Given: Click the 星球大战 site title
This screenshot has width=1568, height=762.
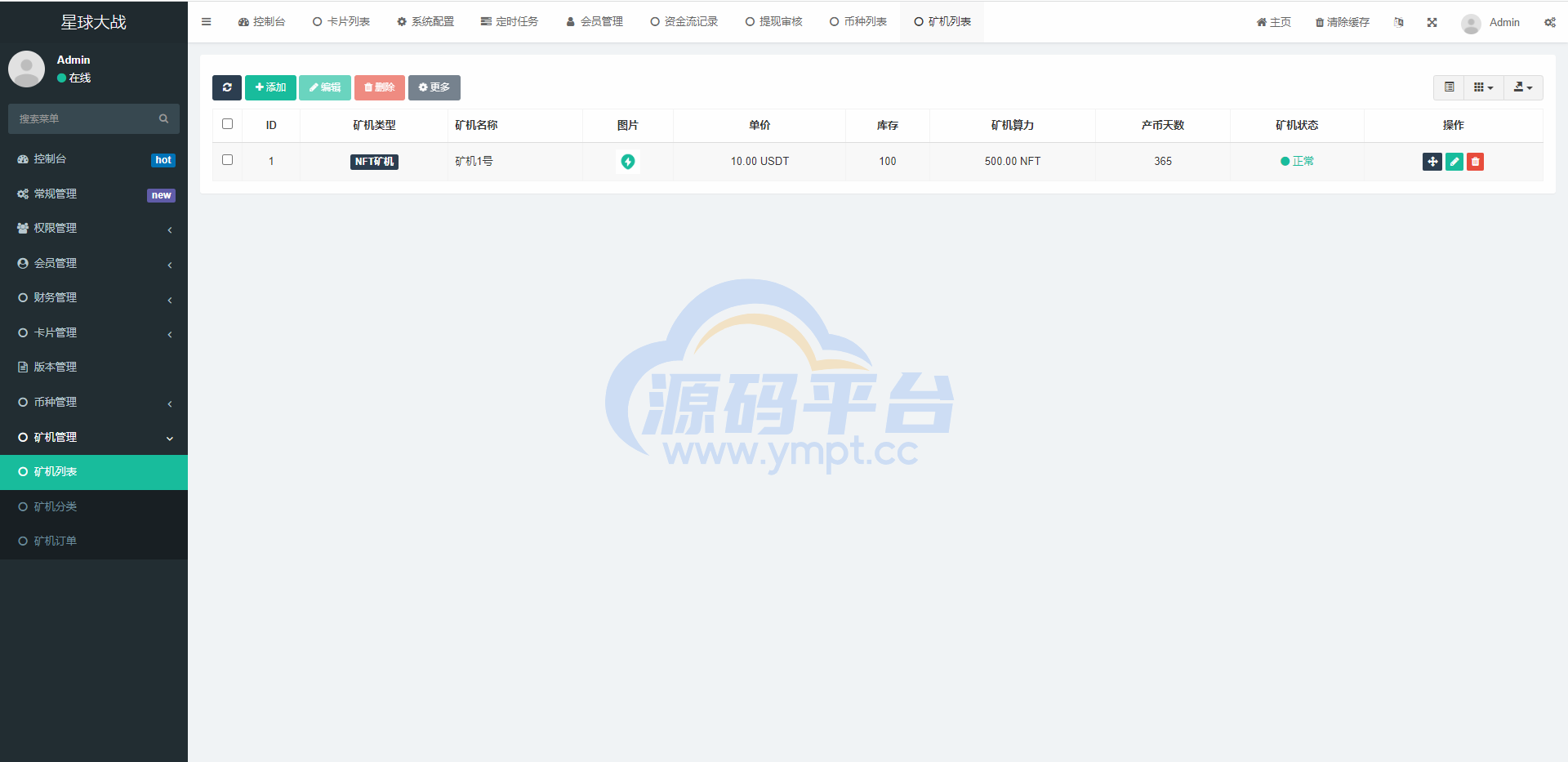Looking at the screenshot, I should (x=94, y=22).
